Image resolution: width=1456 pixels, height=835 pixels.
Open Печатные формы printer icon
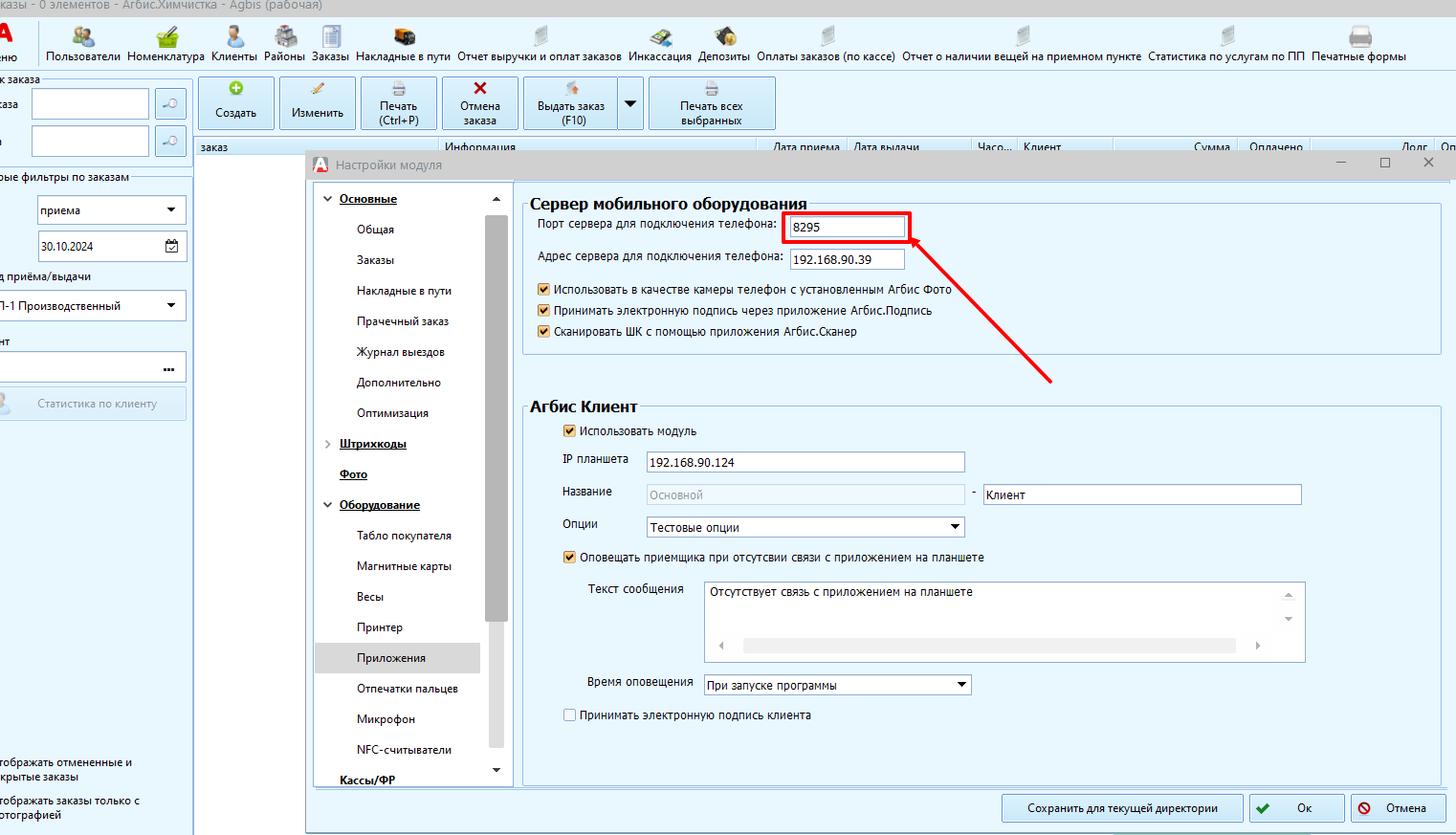[1359, 38]
